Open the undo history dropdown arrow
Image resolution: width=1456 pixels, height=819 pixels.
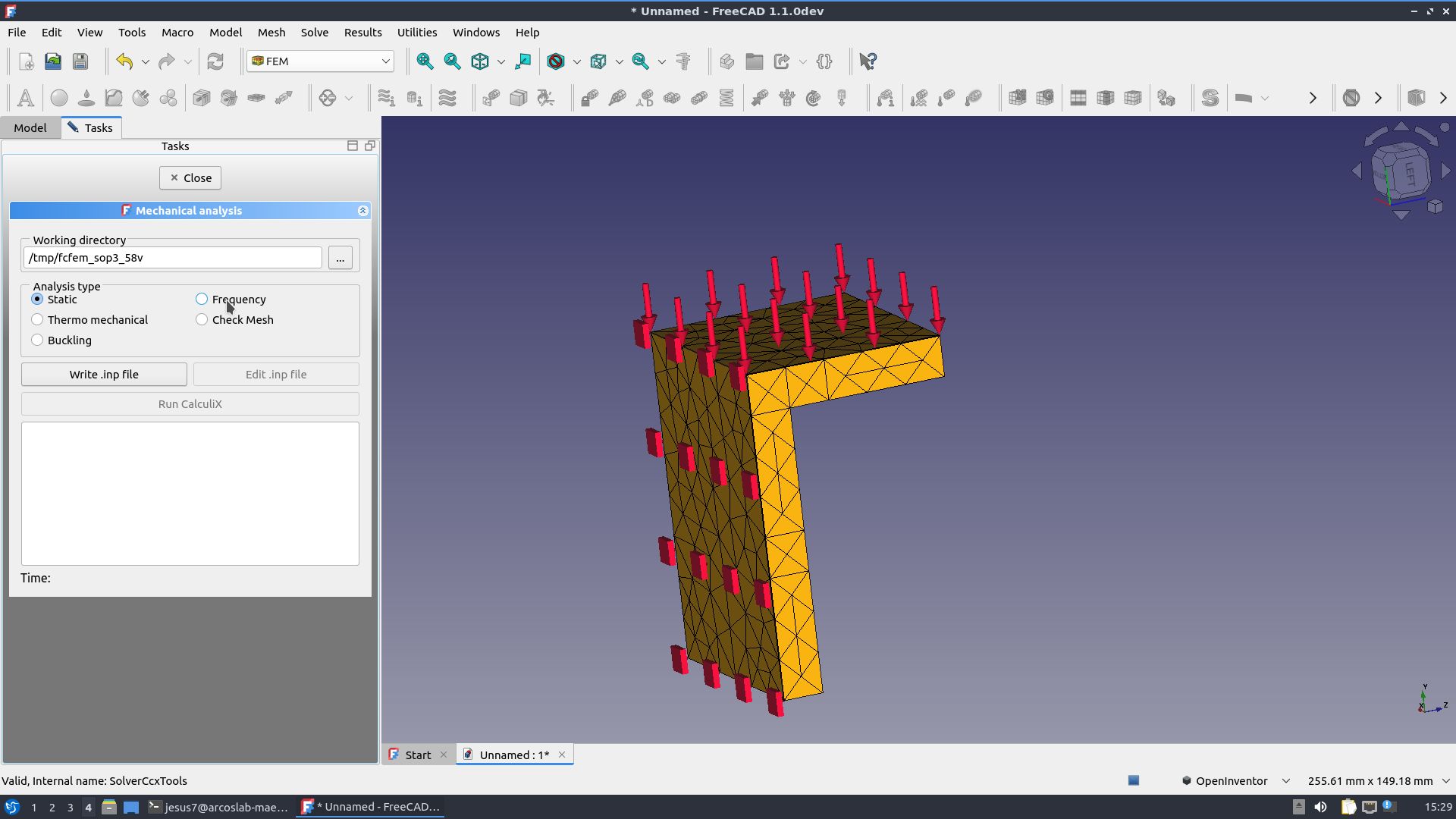(x=145, y=61)
